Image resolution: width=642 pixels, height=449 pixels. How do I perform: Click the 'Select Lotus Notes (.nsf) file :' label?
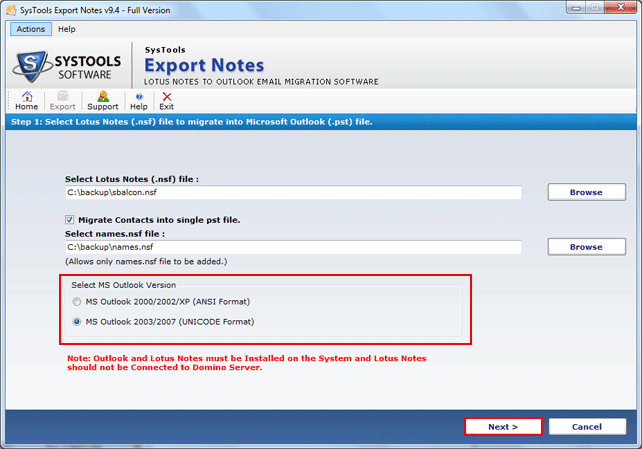pyautogui.click(x=132, y=179)
